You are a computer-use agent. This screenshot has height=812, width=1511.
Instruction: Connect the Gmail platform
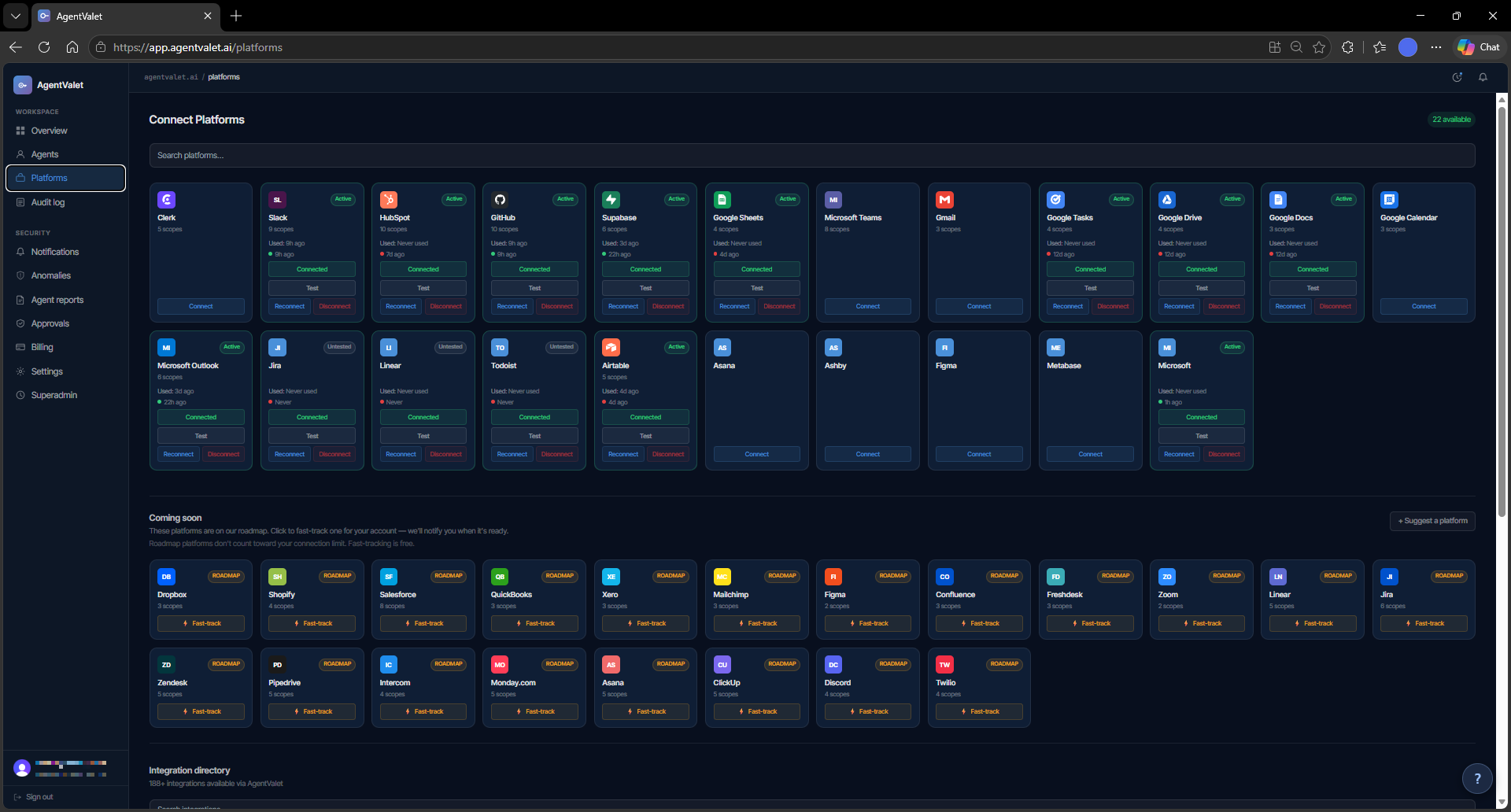979,306
